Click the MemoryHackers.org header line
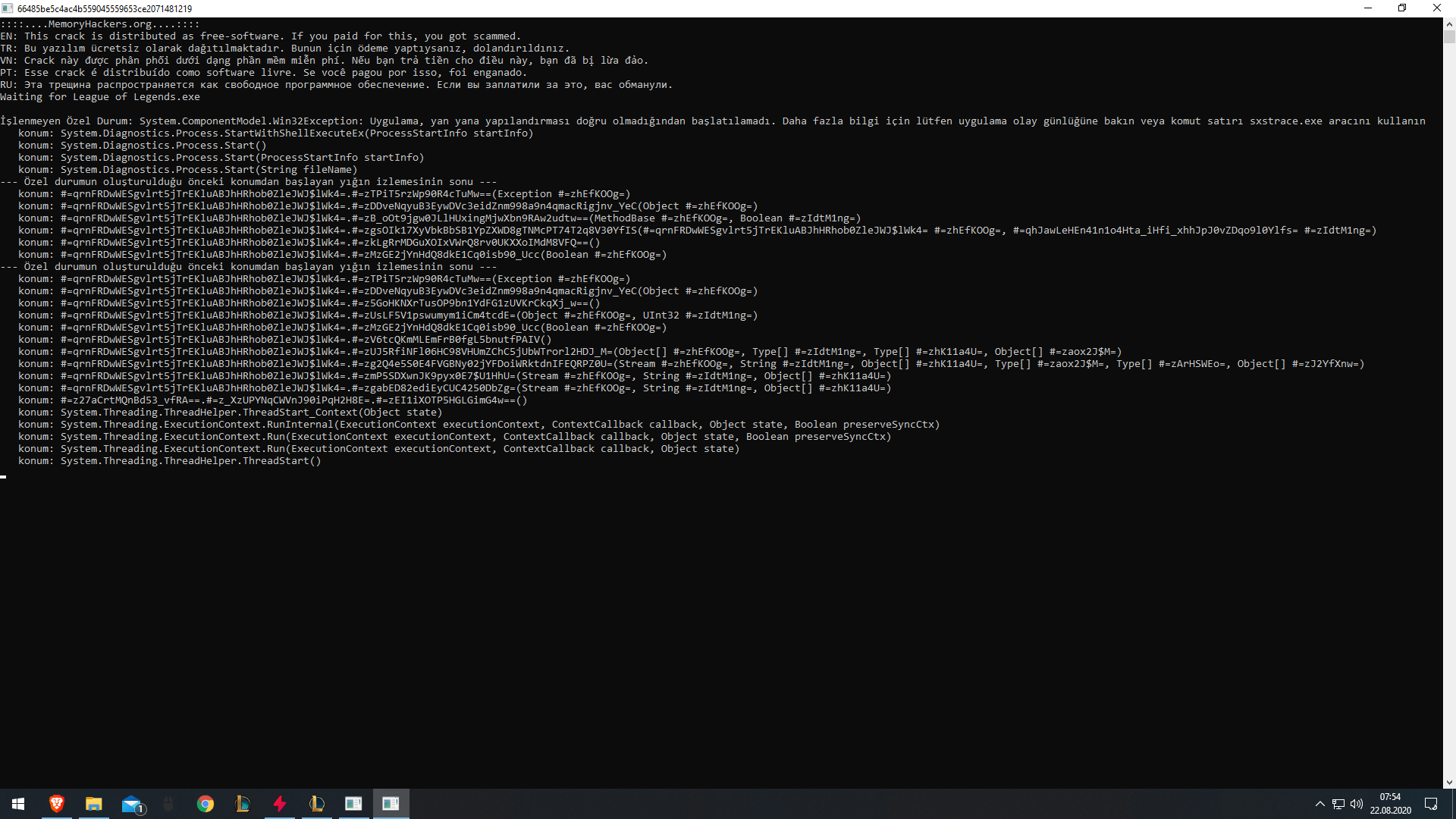The height and width of the screenshot is (819, 1456). coord(100,24)
